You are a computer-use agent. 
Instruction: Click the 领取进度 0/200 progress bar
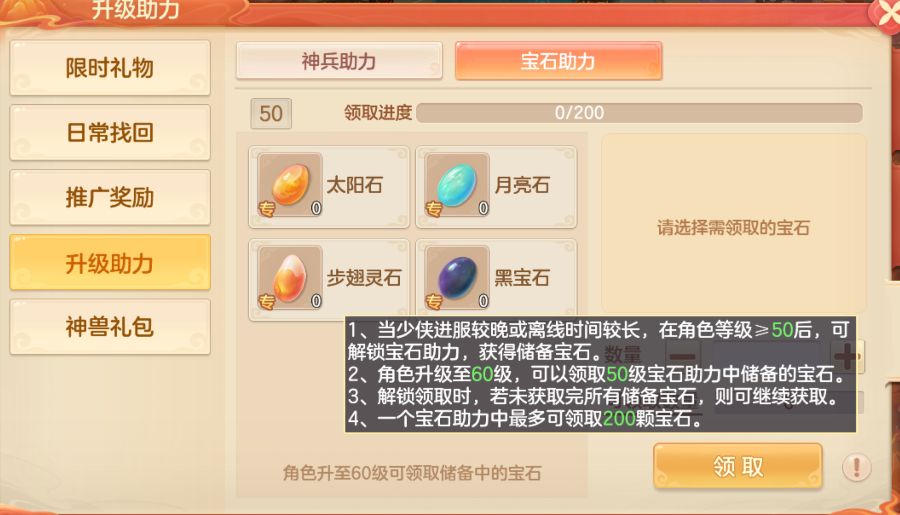[x=639, y=113]
